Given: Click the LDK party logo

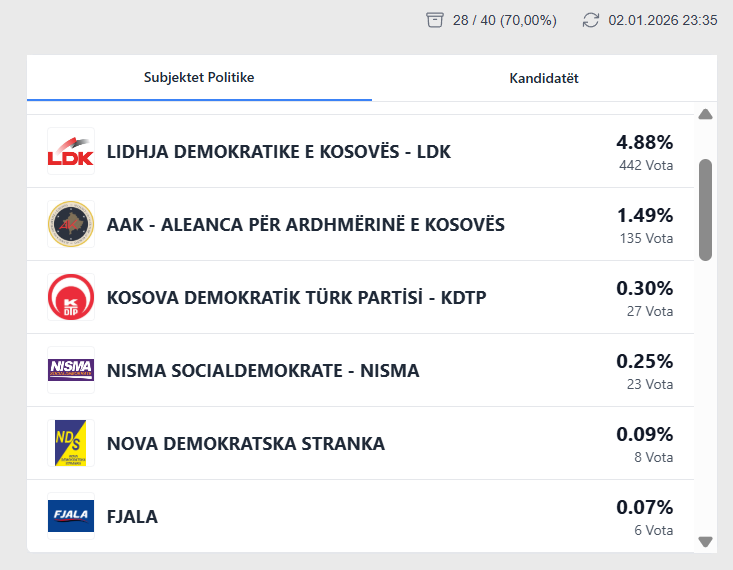Looking at the screenshot, I should 71,152.
